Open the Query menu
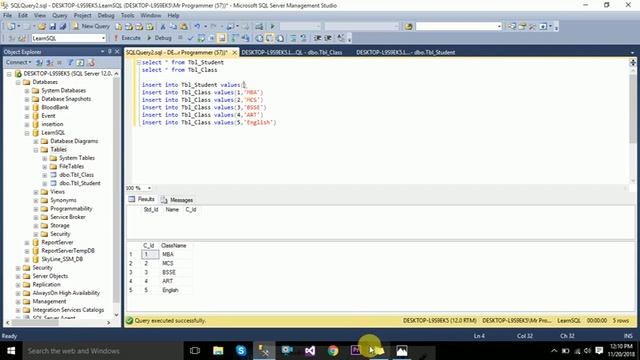 tap(60, 15)
